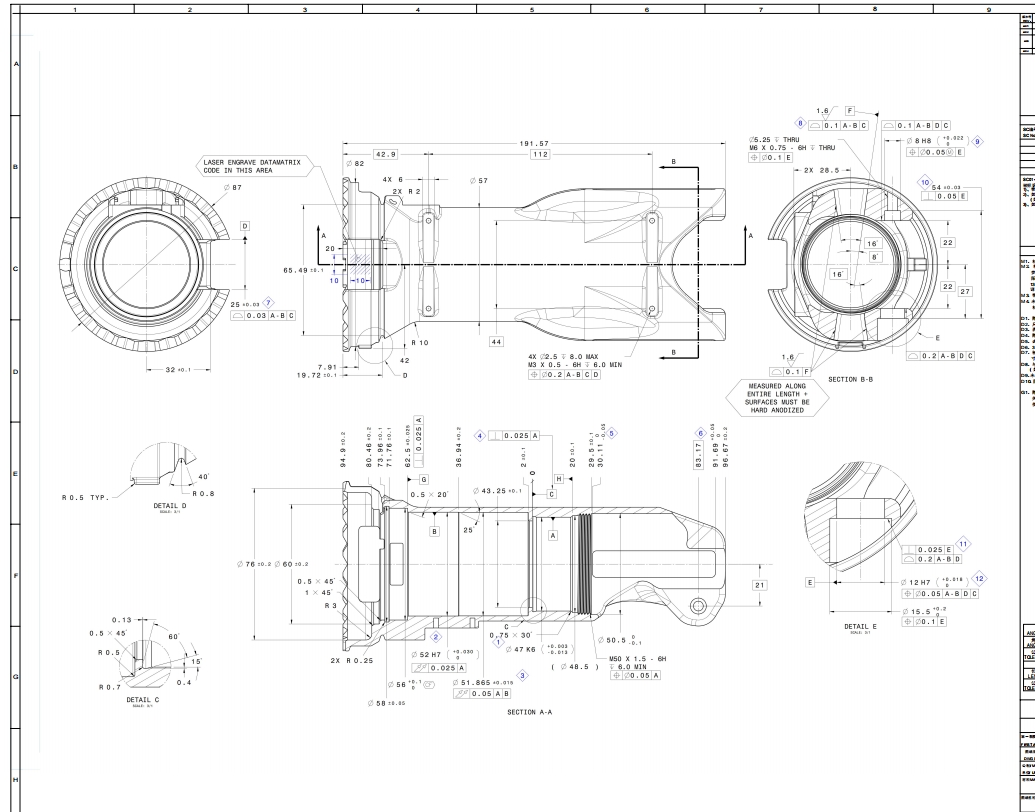Select balloon 12 next to Ø12 H7

[x=985, y=637]
